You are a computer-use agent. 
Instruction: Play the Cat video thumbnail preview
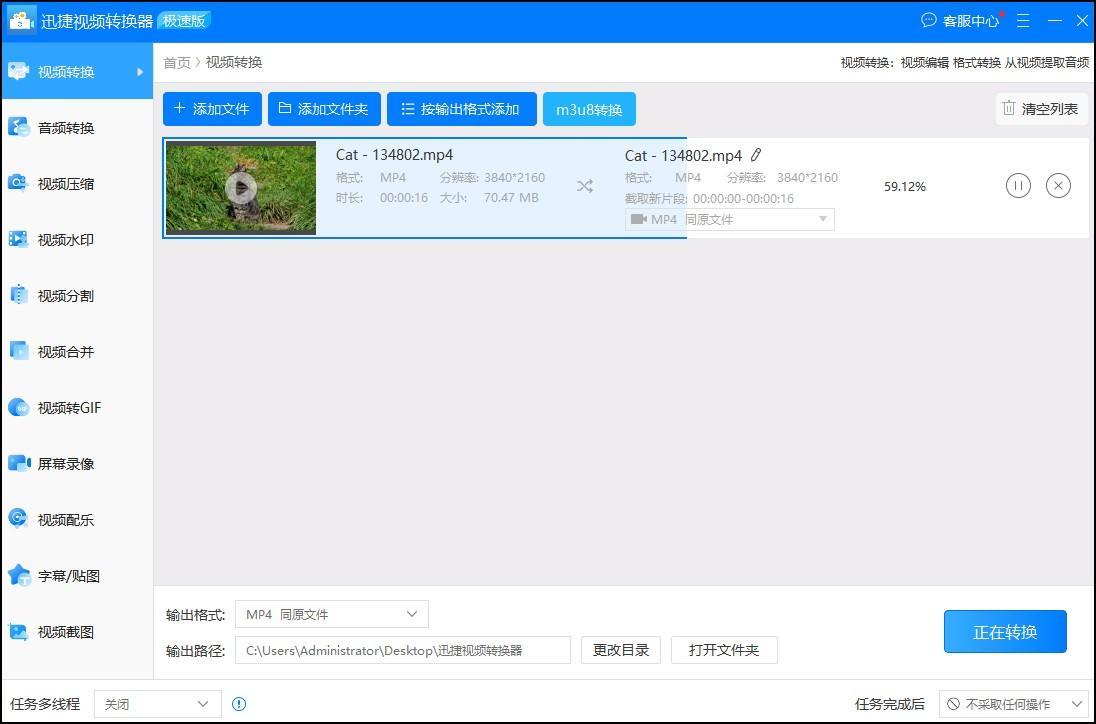click(x=241, y=188)
